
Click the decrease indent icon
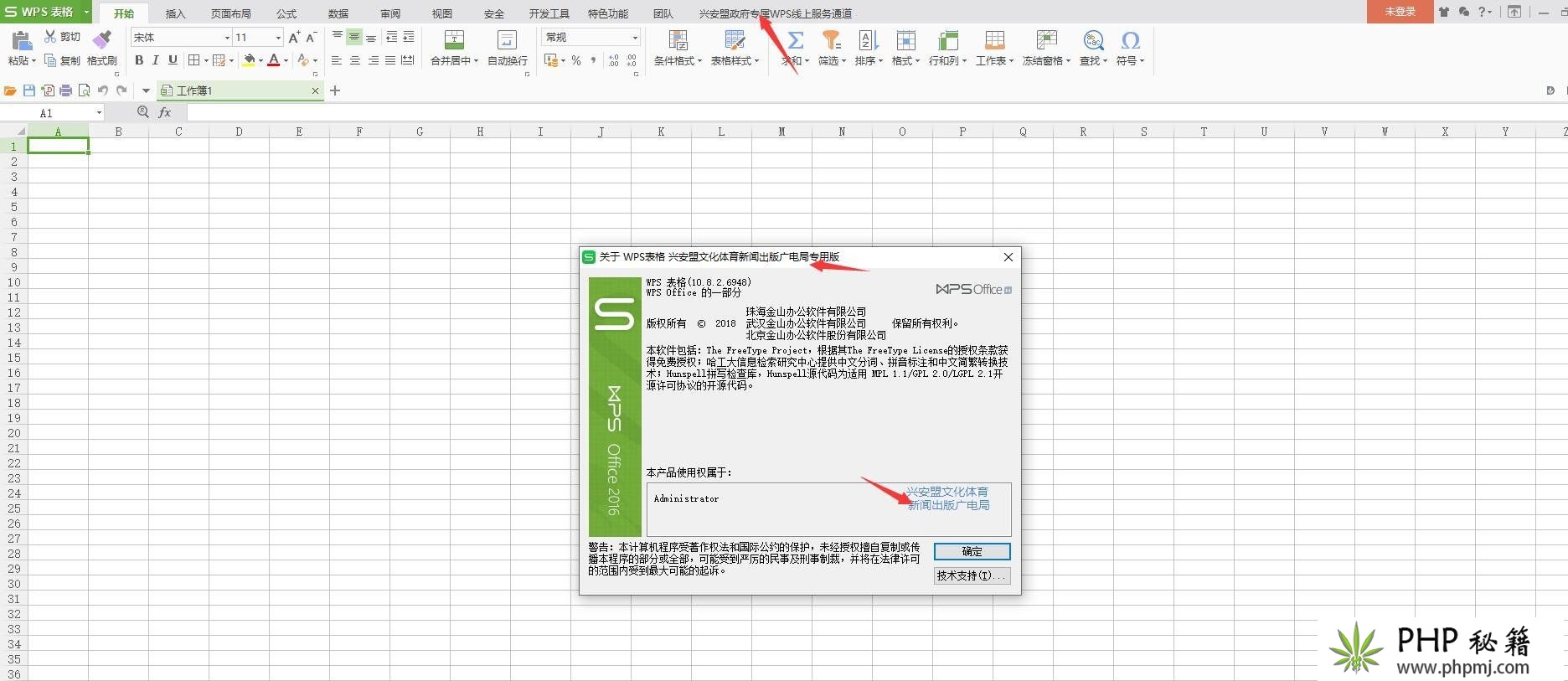[391, 37]
